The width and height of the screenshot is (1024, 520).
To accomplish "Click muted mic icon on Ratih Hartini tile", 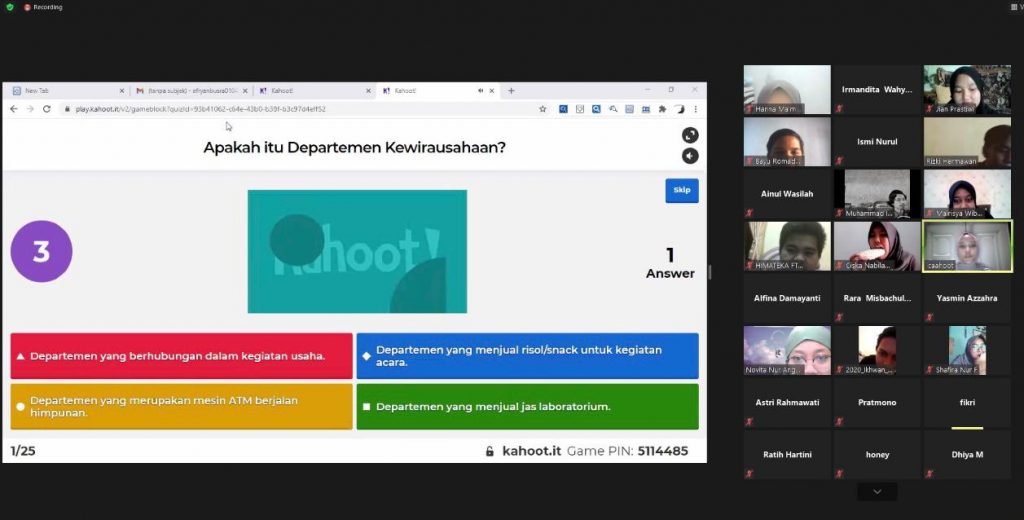I will pos(749,474).
